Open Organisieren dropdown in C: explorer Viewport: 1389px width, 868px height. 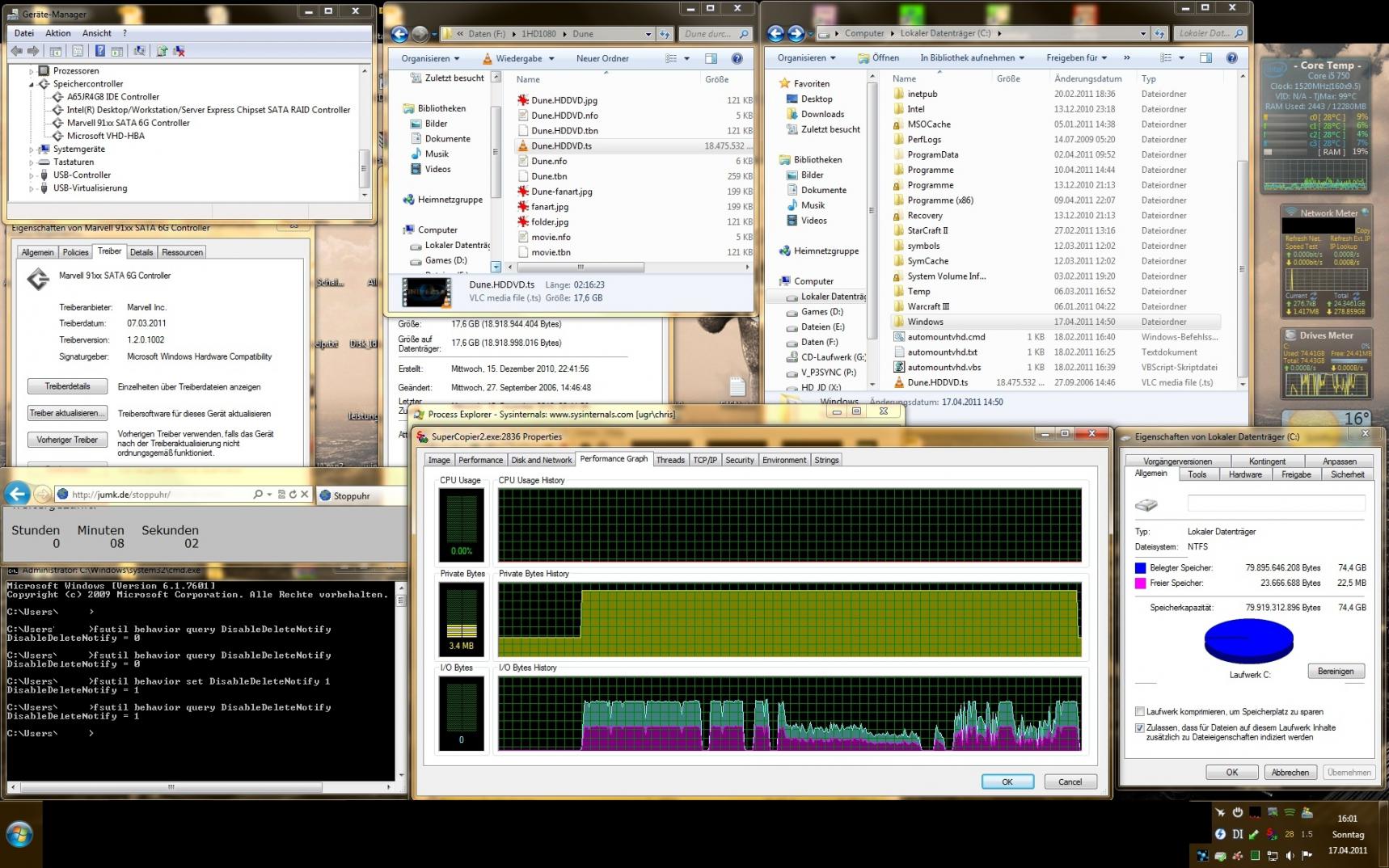point(806,58)
